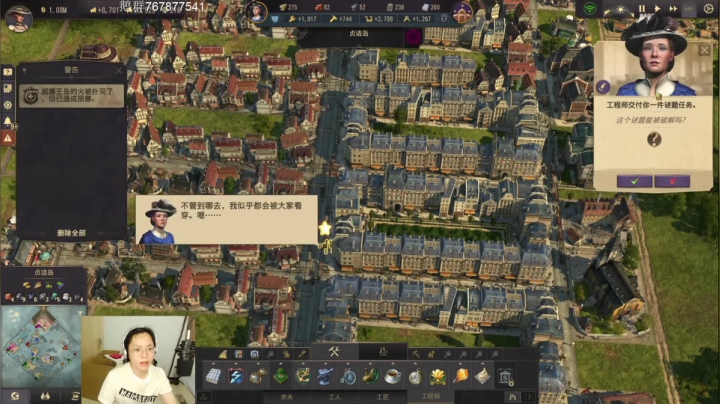Choose the heavy cannon building icon
The width and height of the screenshot is (720, 404).
(326, 376)
